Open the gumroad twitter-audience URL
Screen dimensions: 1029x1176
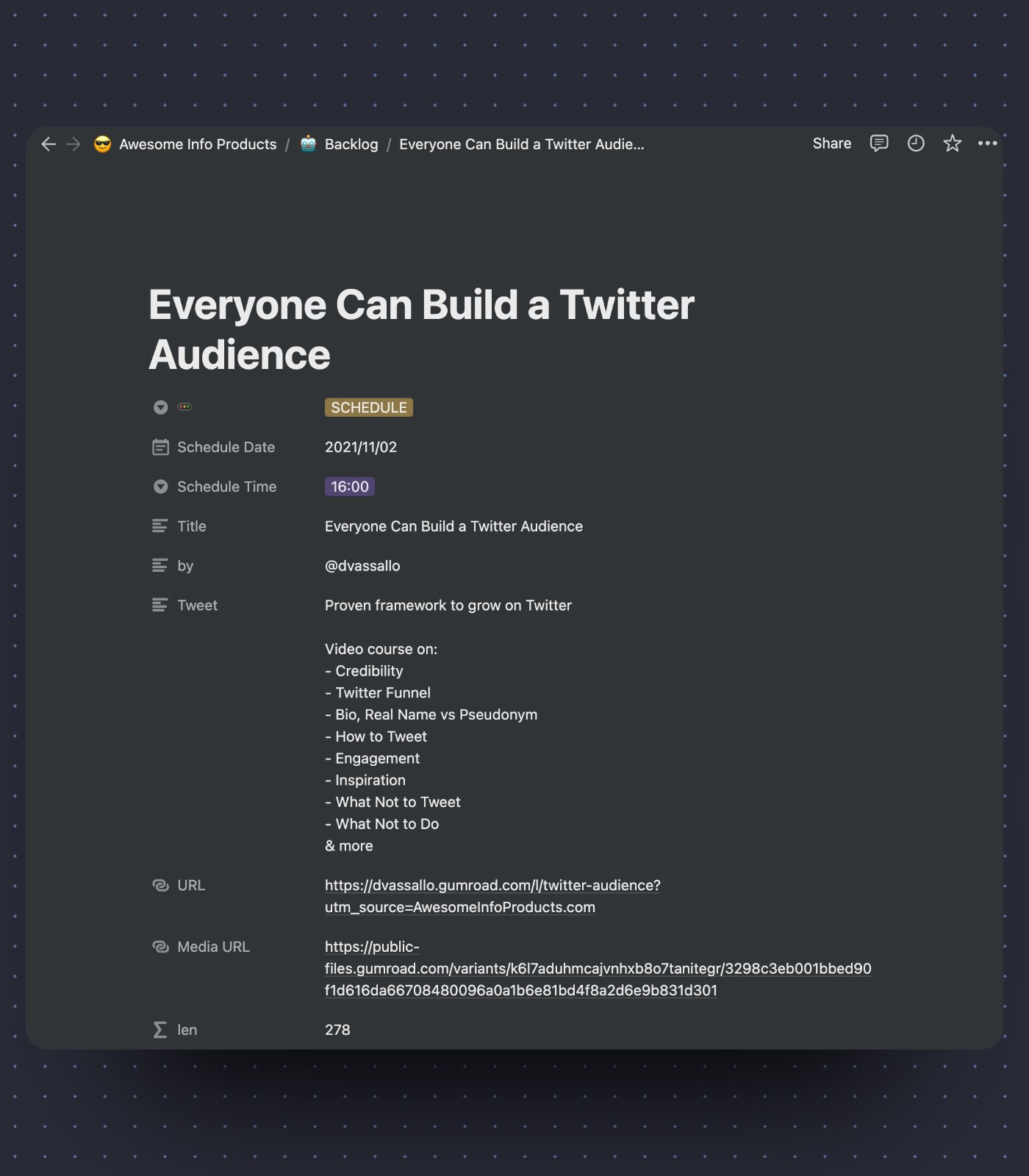[x=492, y=897]
